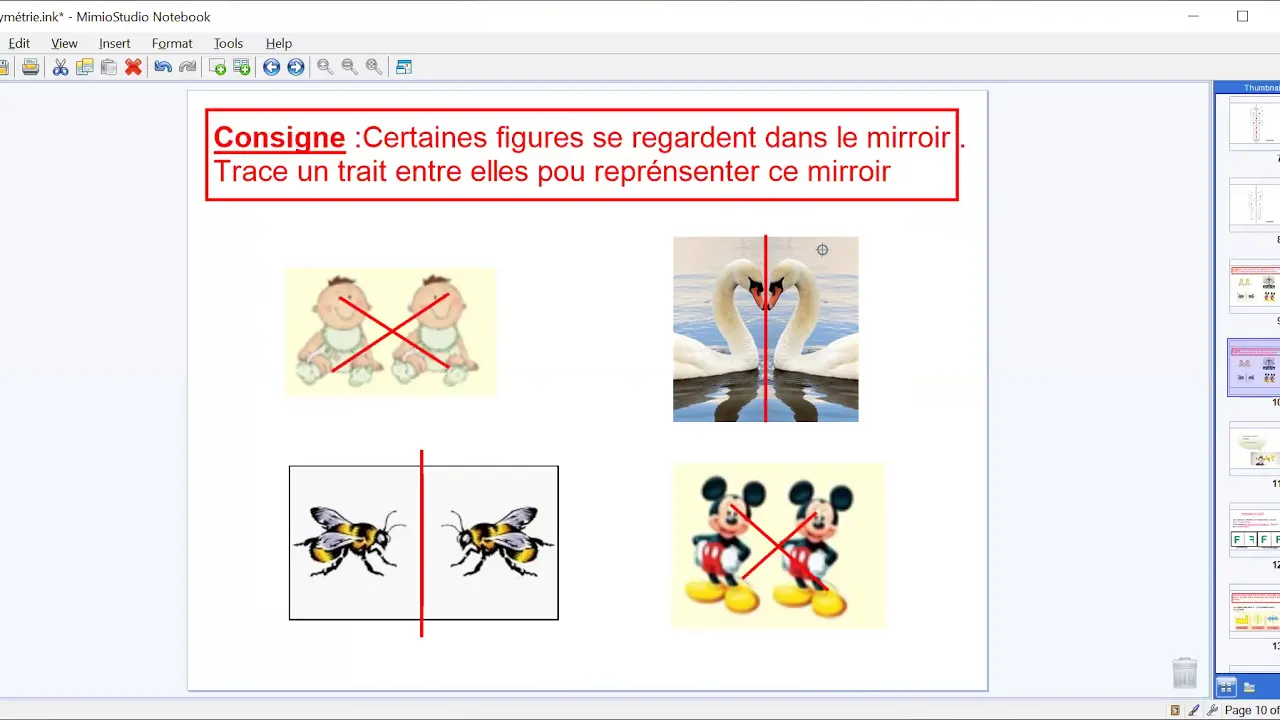Screen dimensions: 1280x720
Task: Click the 'Page 10 of' status text
Action: (x=1252, y=710)
